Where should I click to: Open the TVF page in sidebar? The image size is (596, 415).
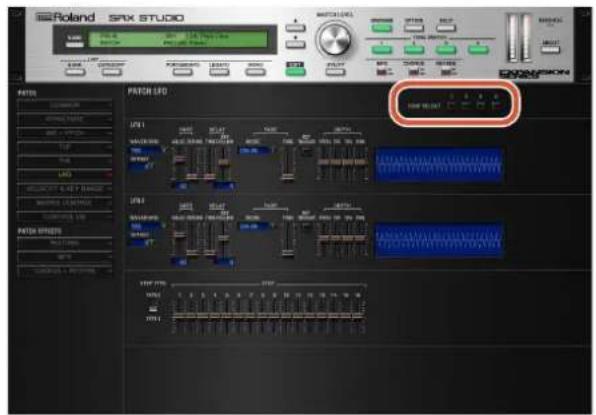point(65,147)
